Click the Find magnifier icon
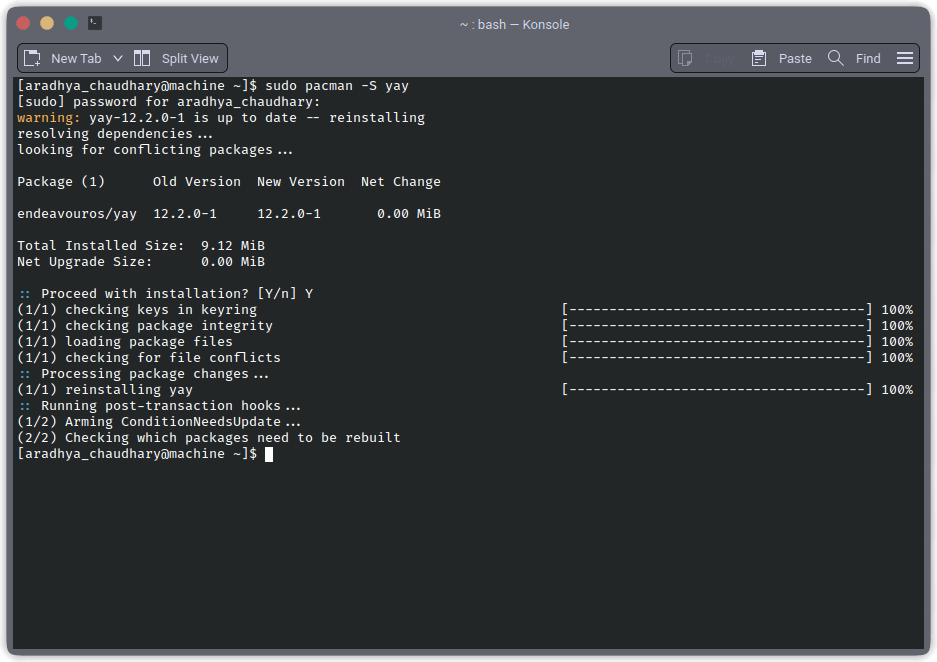The height and width of the screenshot is (662, 937). pos(835,58)
